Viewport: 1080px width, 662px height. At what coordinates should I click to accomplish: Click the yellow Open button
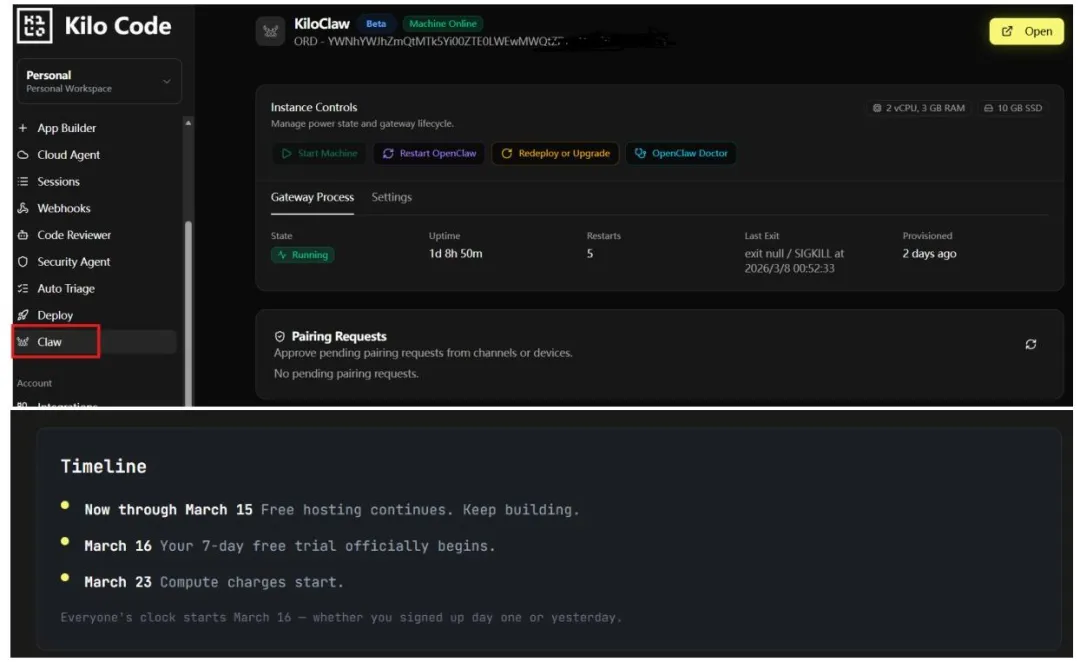click(1027, 31)
